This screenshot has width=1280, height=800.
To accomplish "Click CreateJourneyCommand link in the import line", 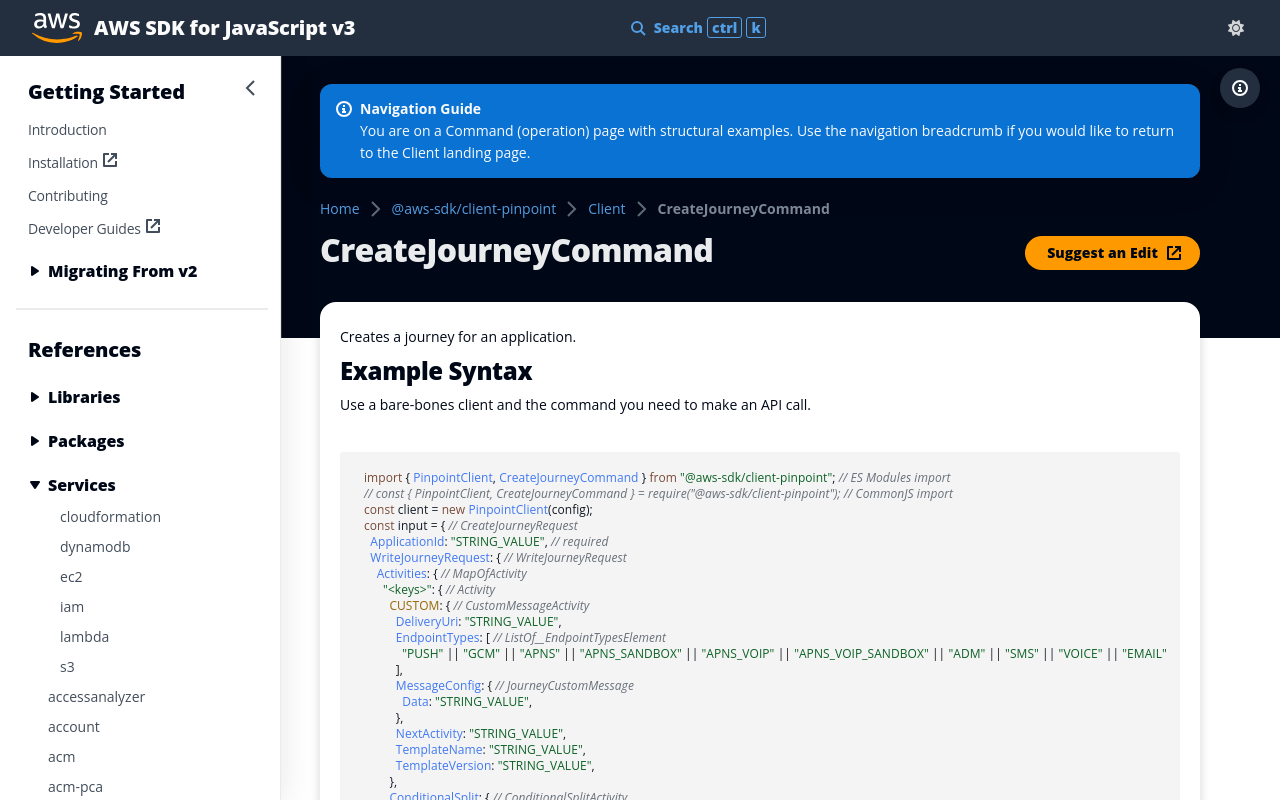I will tap(568, 478).
